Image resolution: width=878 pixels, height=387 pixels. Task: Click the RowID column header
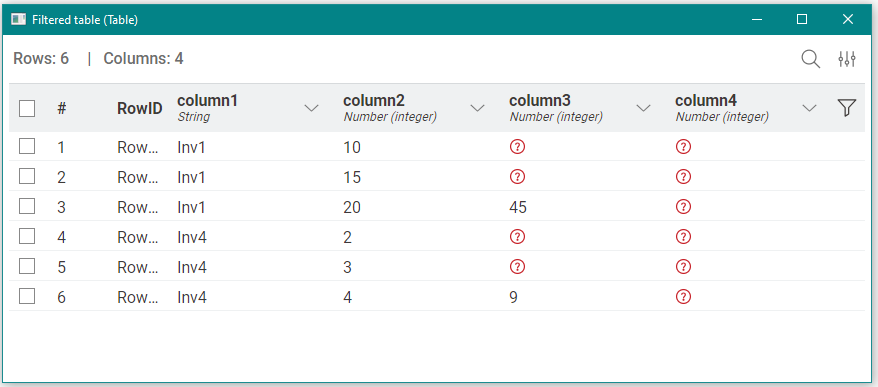139,109
